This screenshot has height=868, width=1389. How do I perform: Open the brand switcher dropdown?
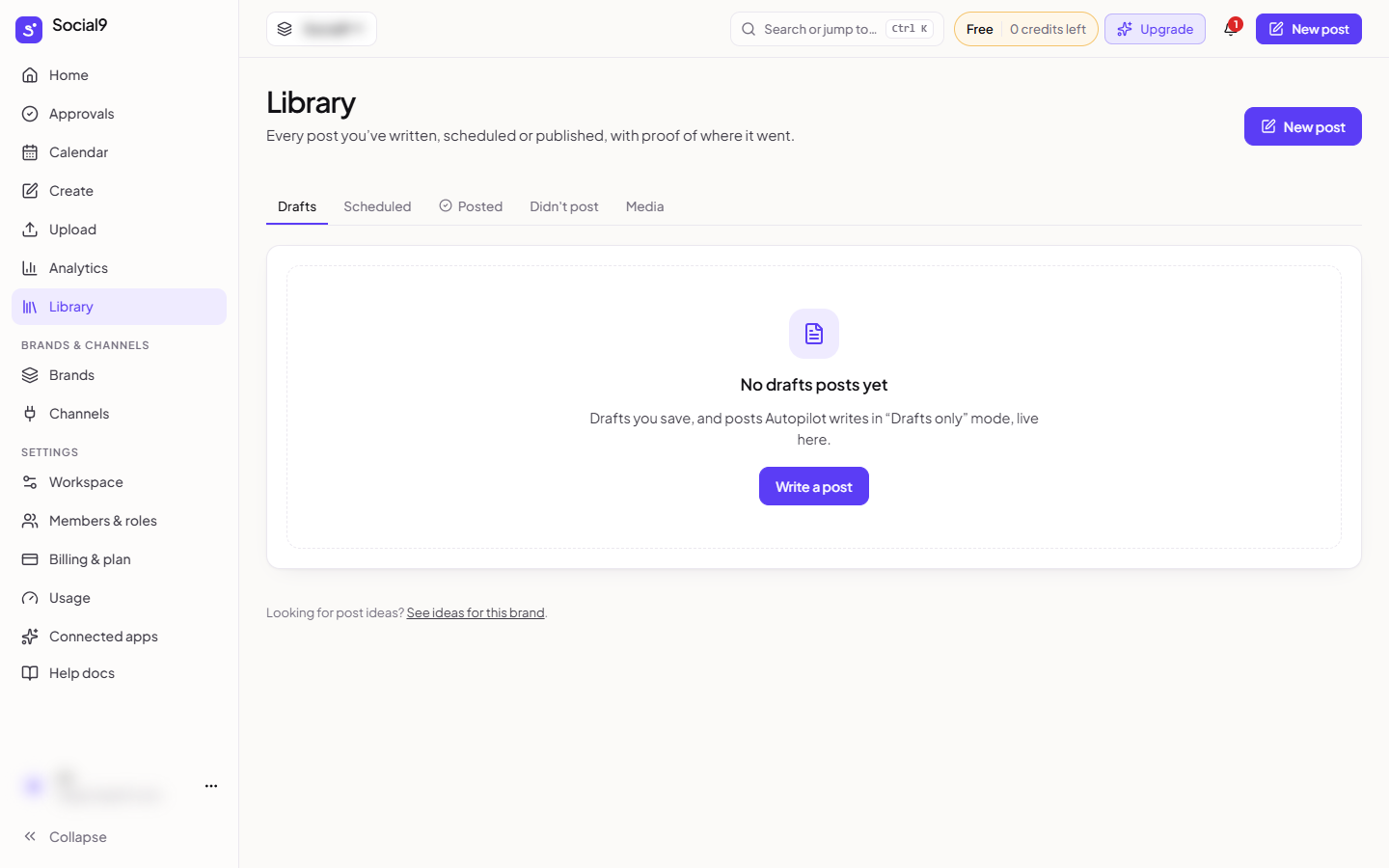tap(321, 29)
